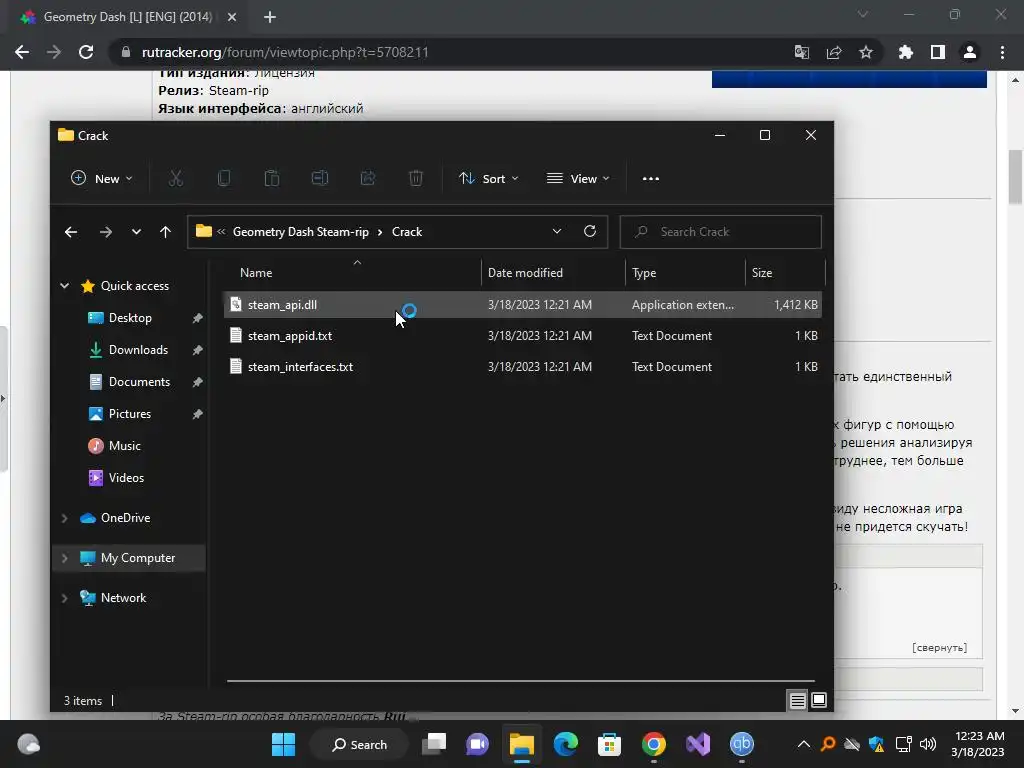Click the Delete trash icon

pyautogui.click(x=415, y=178)
